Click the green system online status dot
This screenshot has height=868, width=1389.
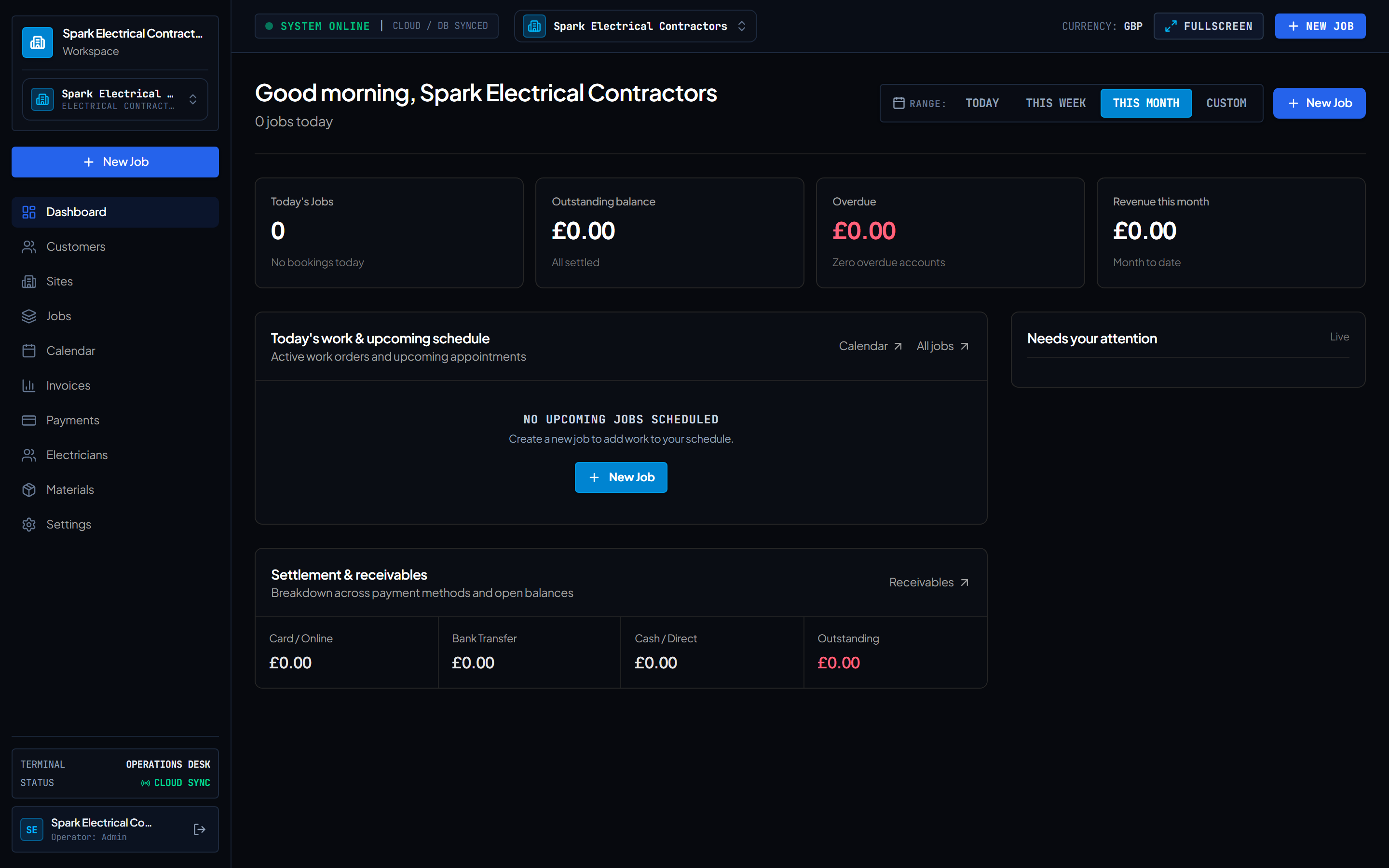269,26
